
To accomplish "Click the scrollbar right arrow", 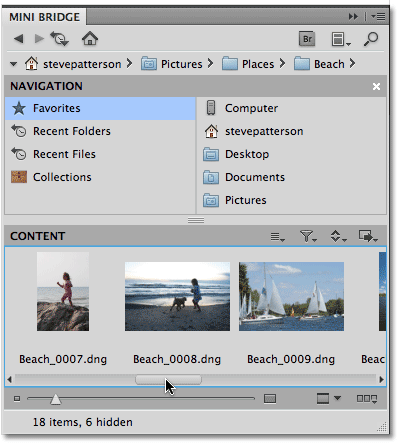I will (381, 379).
